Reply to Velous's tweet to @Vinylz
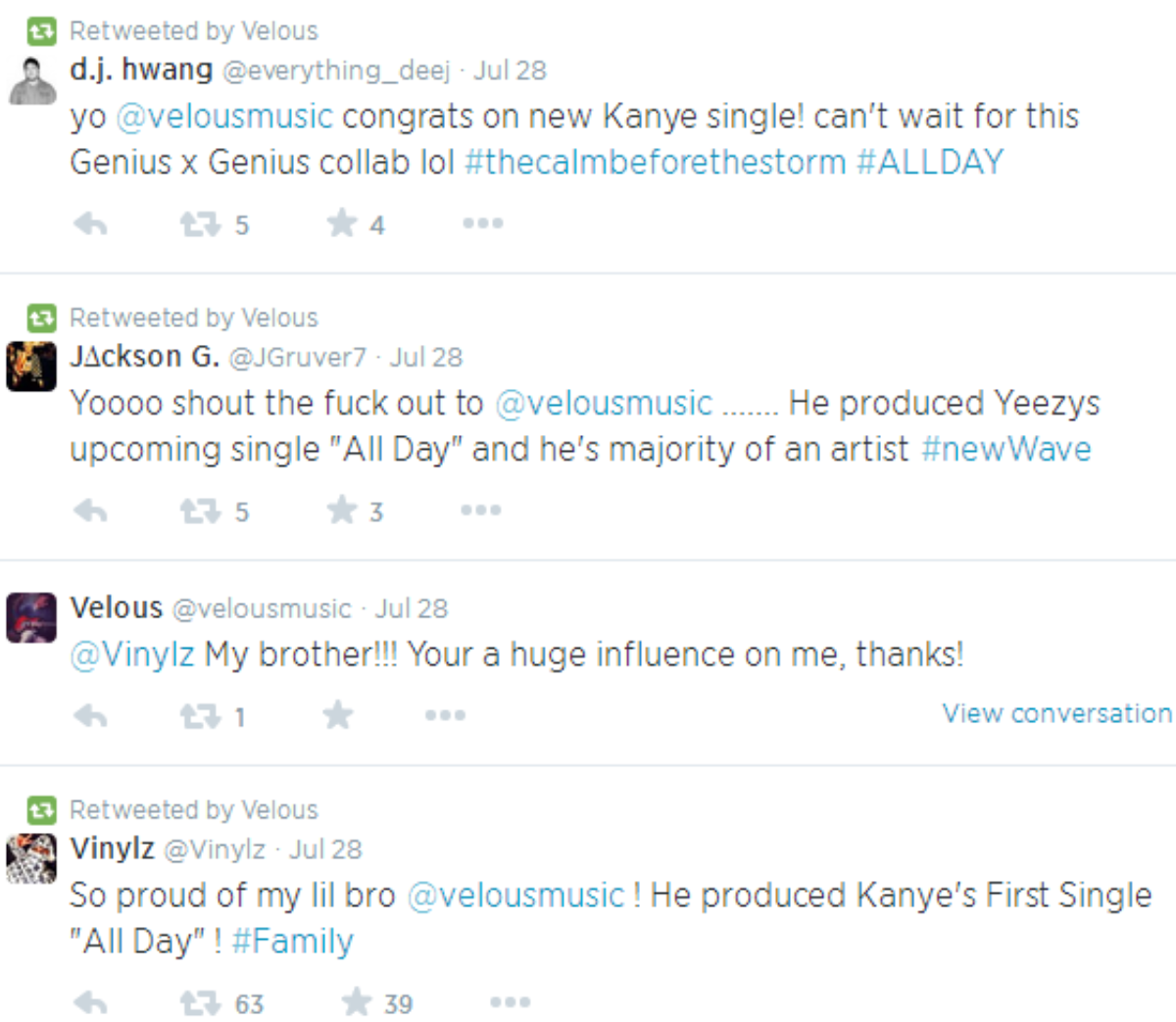This screenshot has height=1022, width=1176. pos(90,716)
